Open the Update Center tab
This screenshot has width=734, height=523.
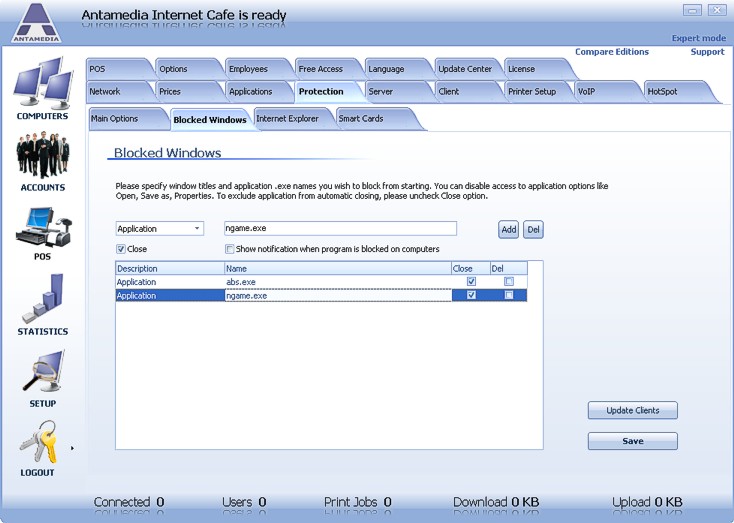coord(466,69)
